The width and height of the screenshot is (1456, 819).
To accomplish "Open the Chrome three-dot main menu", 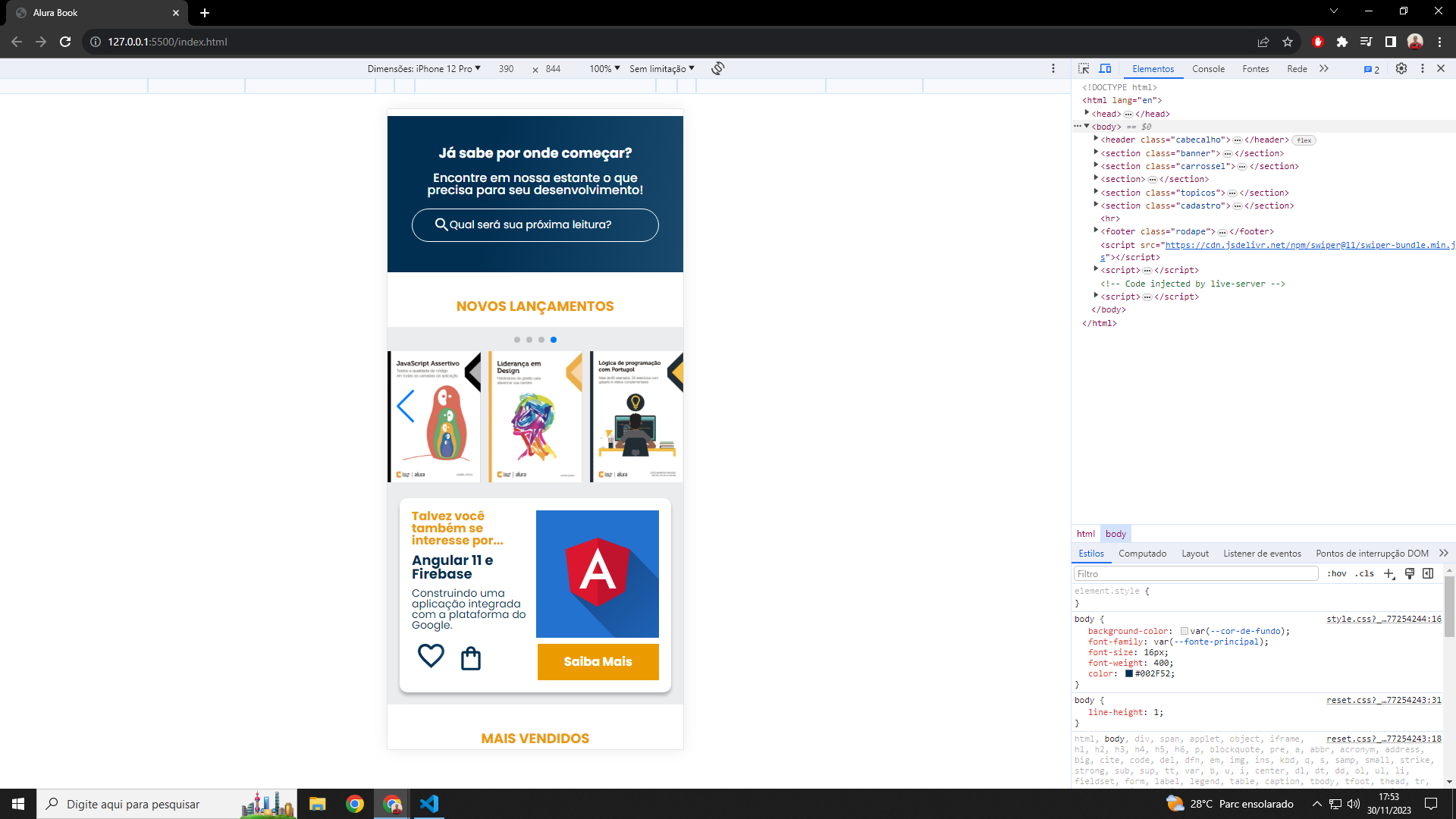I will [1440, 42].
